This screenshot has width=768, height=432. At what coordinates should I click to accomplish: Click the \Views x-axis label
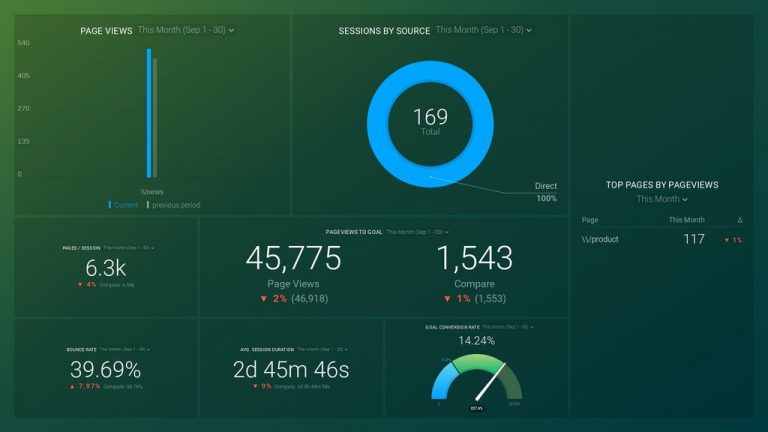152,192
